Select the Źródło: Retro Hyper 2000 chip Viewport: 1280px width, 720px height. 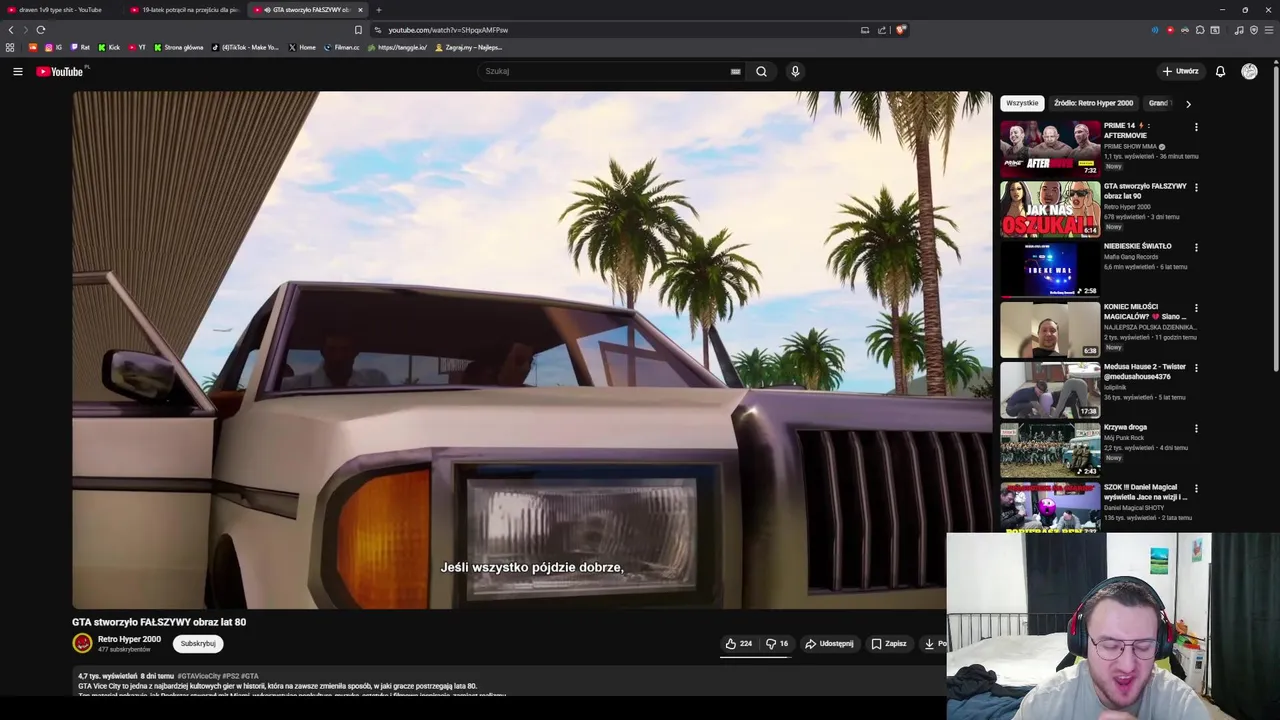(1093, 103)
